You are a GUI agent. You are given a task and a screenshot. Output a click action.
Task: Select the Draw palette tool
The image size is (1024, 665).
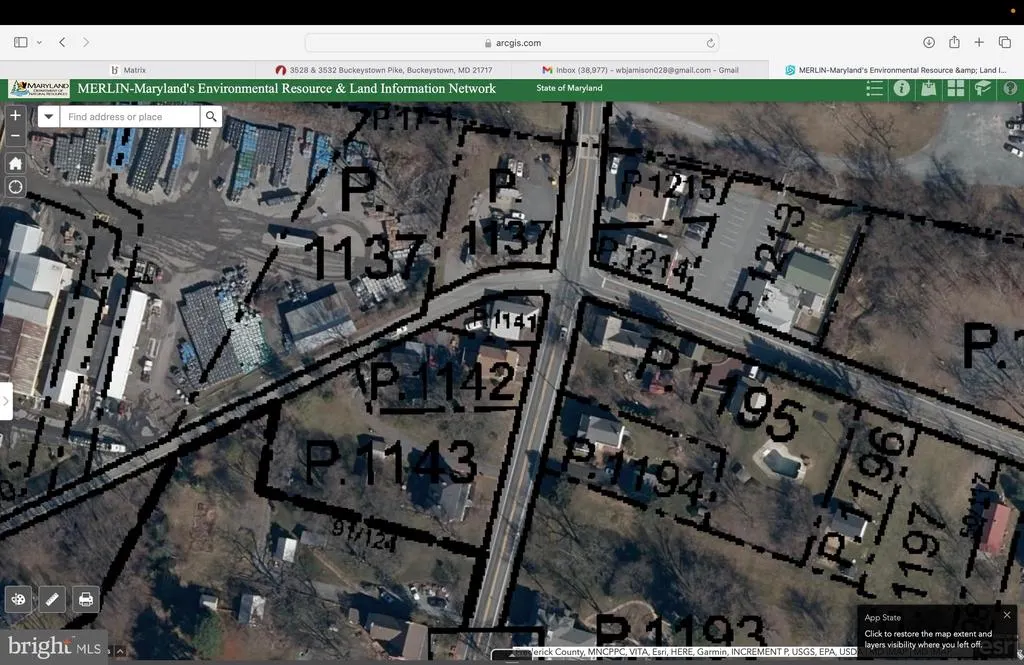click(x=18, y=599)
